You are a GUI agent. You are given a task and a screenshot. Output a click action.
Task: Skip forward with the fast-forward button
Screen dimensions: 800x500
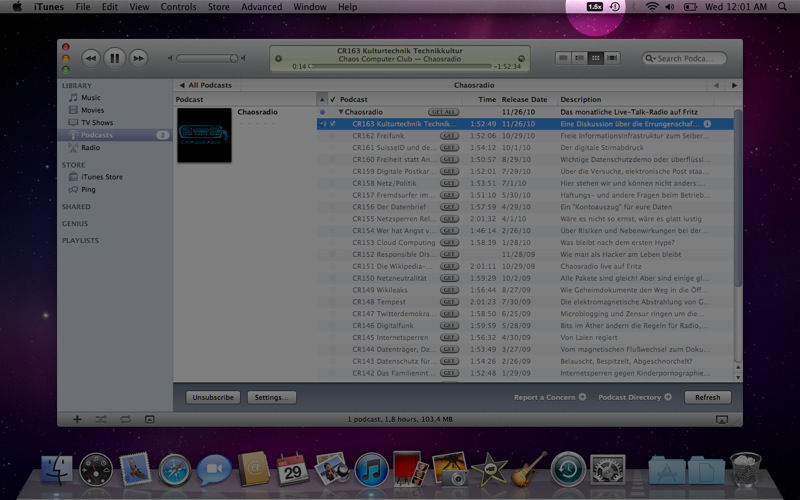point(138,58)
